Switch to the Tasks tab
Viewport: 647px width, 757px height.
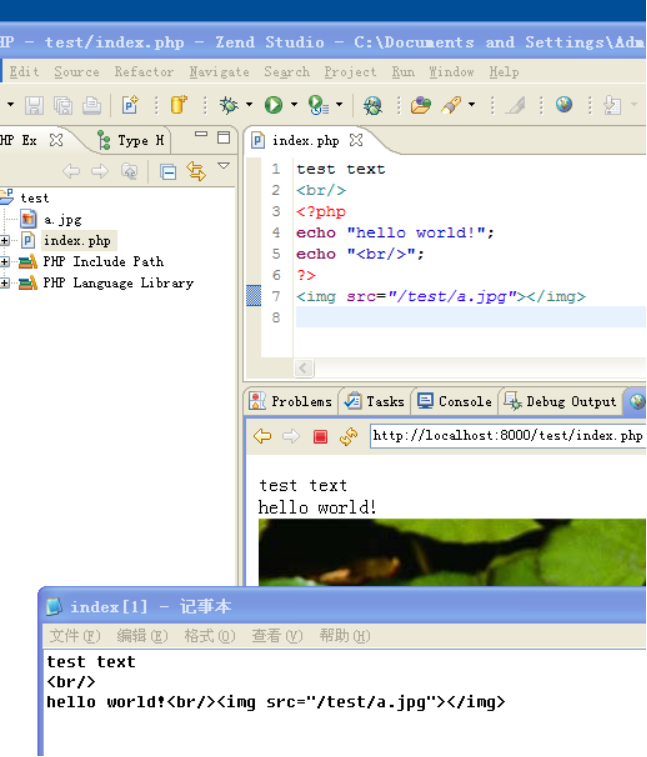(375, 401)
